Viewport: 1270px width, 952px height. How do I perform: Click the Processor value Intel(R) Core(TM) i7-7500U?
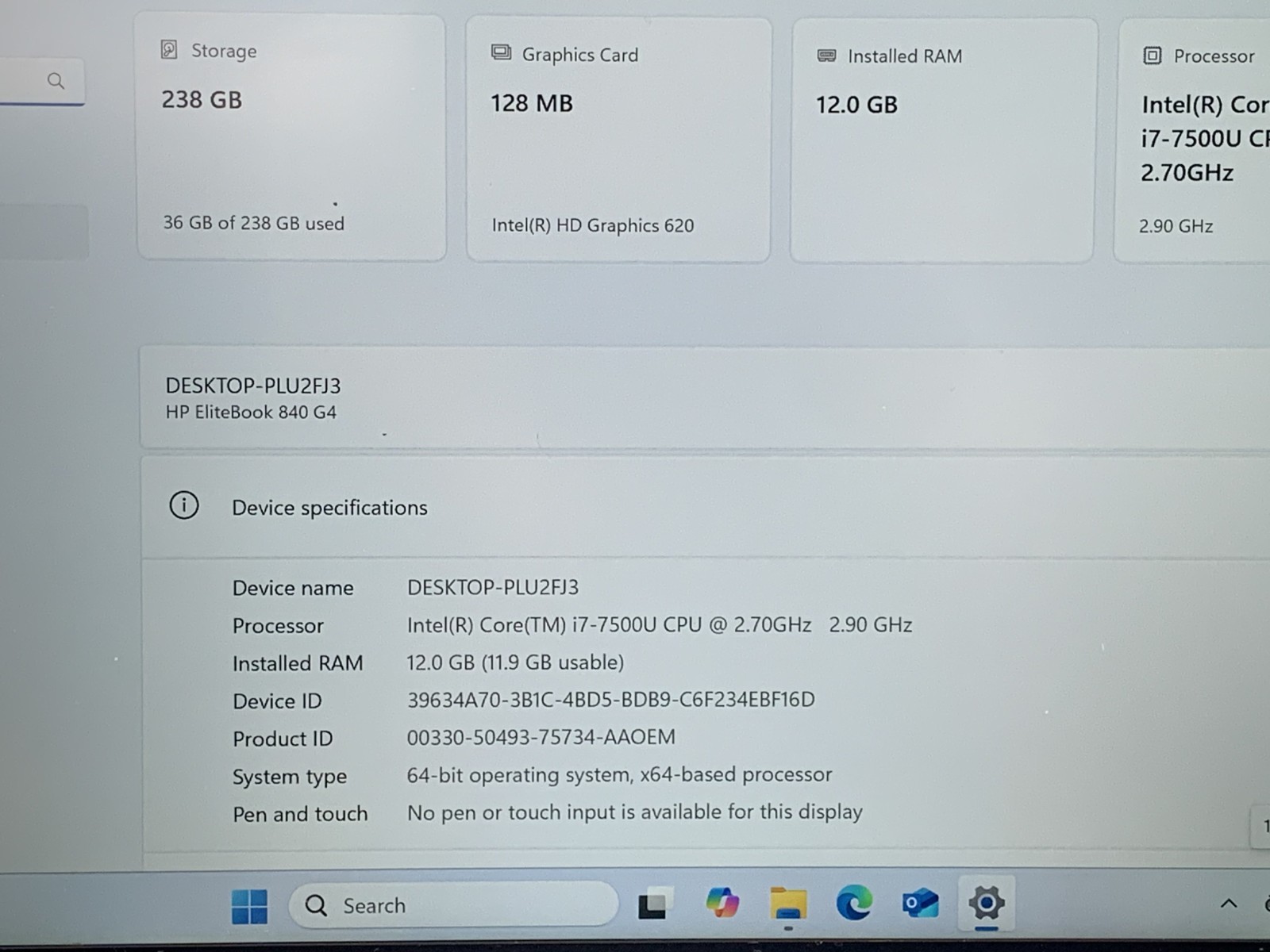(x=660, y=625)
